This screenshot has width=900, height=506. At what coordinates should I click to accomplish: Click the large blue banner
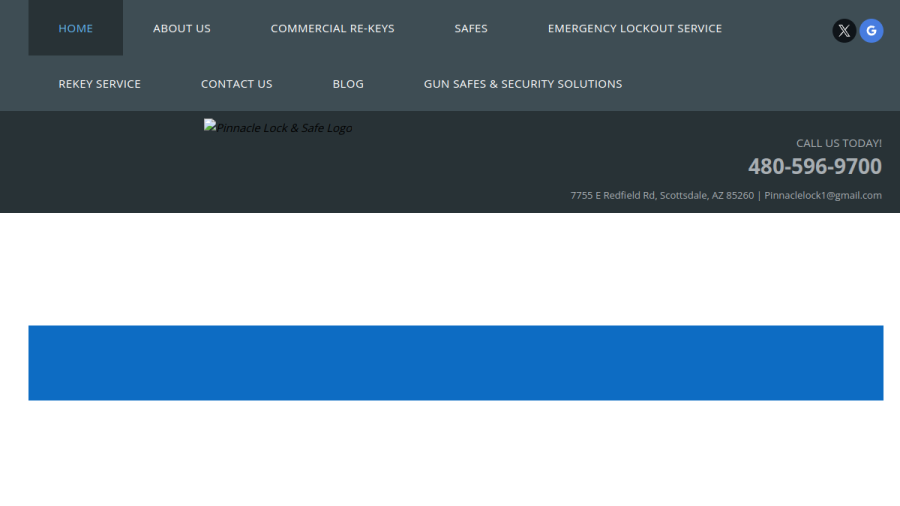click(x=456, y=363)
